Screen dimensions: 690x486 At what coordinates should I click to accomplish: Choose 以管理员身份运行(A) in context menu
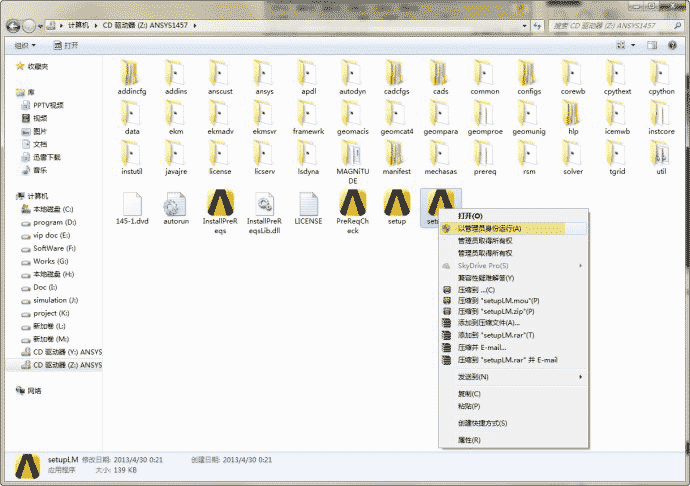[514, 228]
